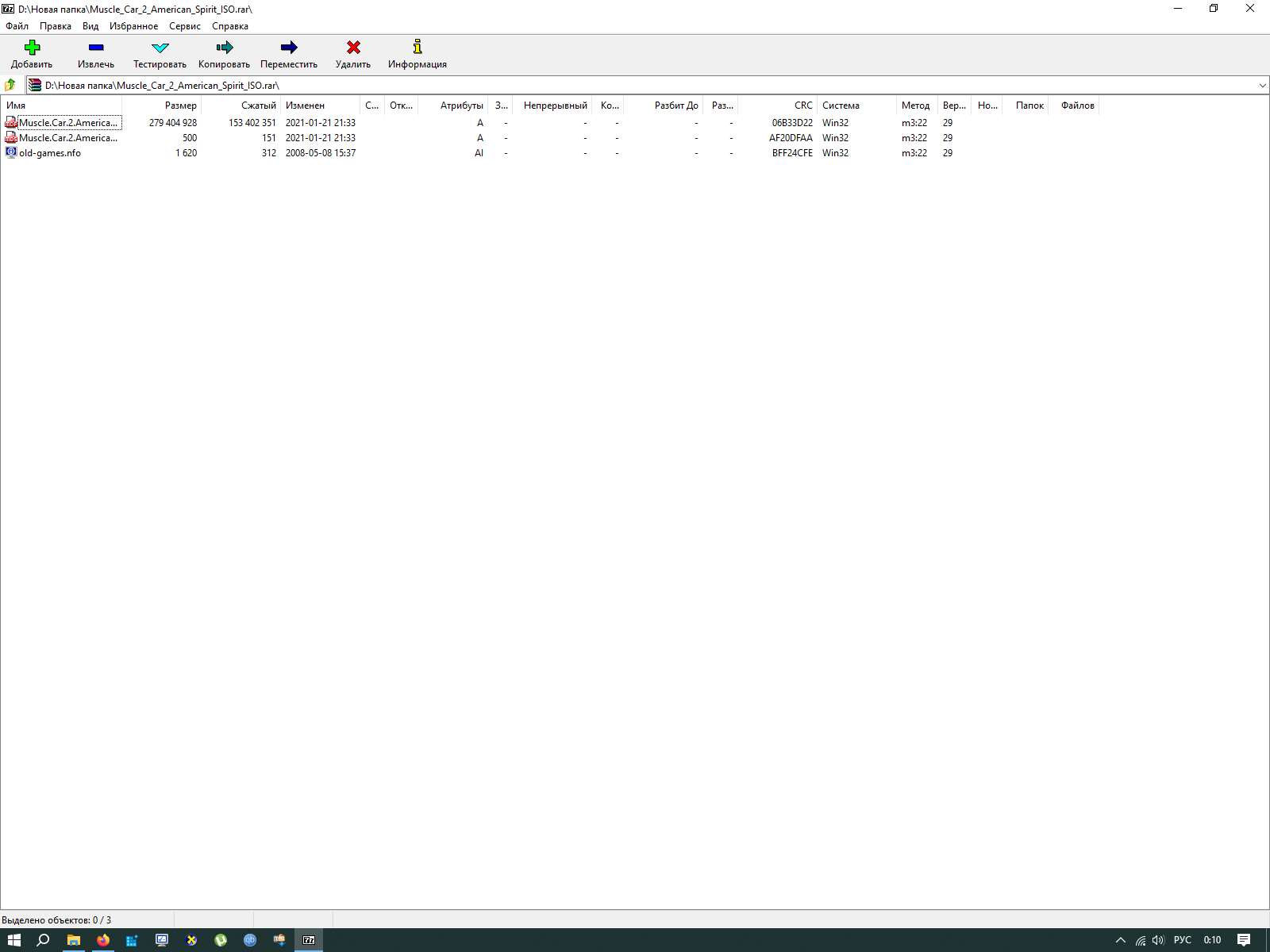Sort by the CRC column header
The image size is (1270, 952).
click(778, 106)
